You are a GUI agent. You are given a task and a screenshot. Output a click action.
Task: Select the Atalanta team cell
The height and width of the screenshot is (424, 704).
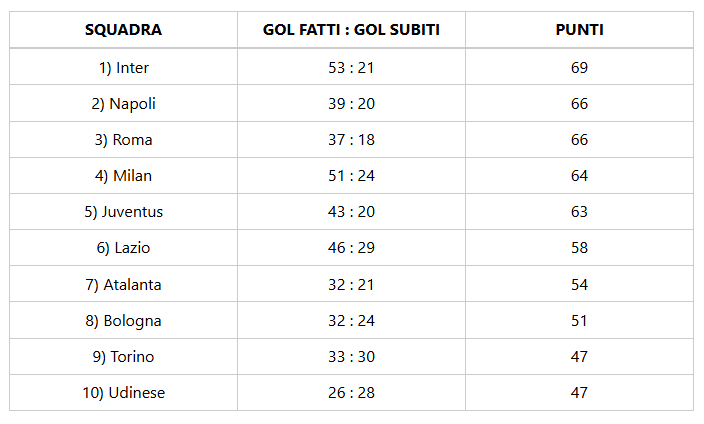coord(123,285)
